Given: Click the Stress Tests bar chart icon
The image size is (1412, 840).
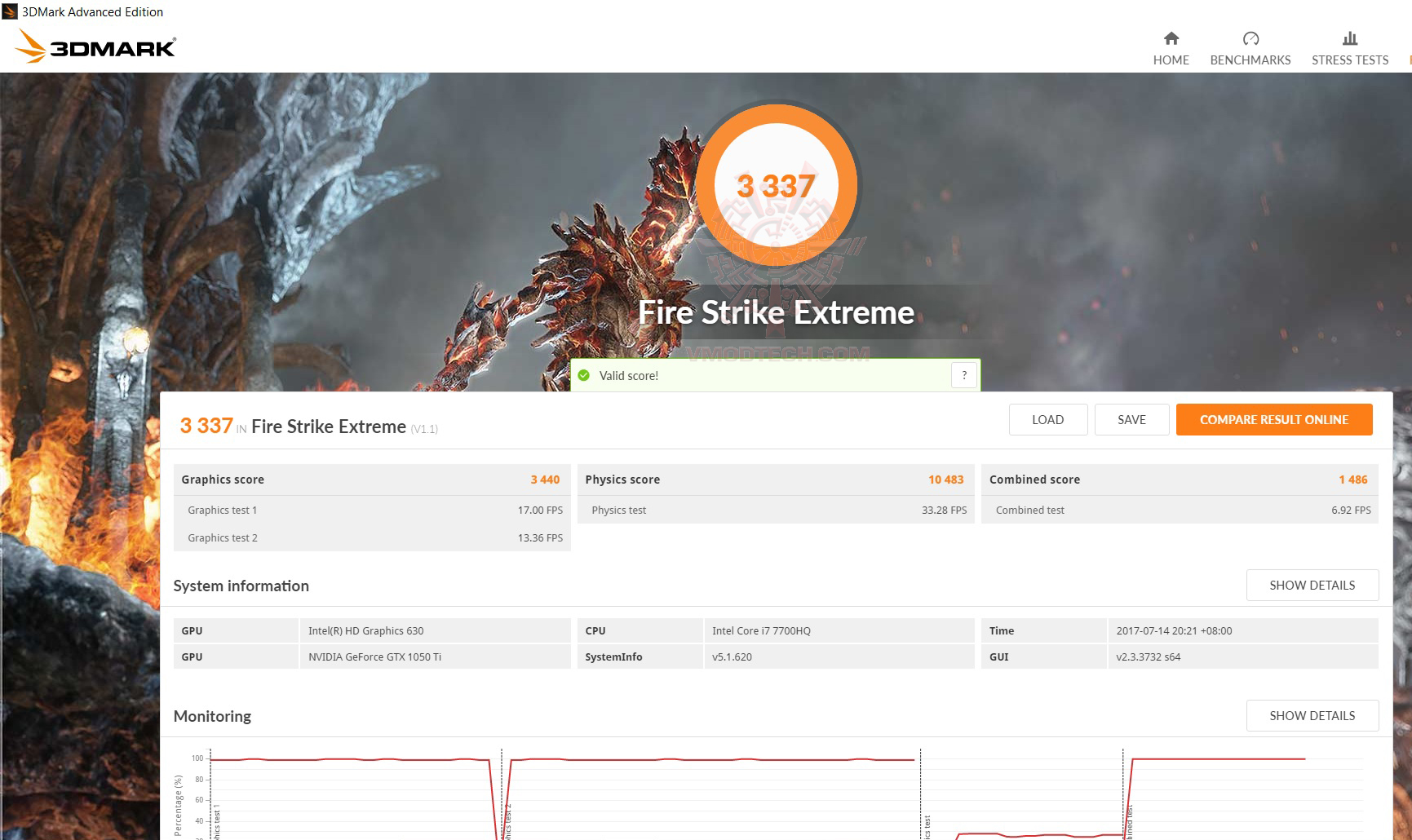Looking at the screenshot, I should pos(1350,38).
